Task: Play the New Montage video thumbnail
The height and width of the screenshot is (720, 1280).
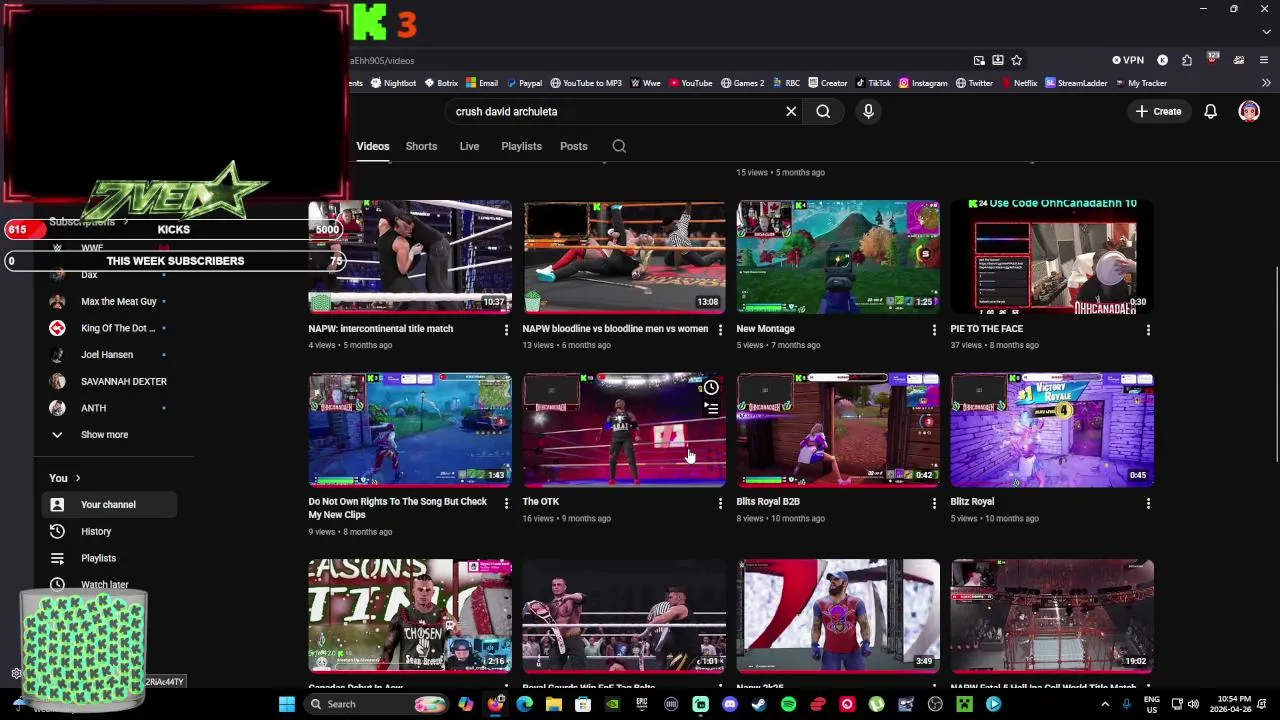Action: click(838, 257)
